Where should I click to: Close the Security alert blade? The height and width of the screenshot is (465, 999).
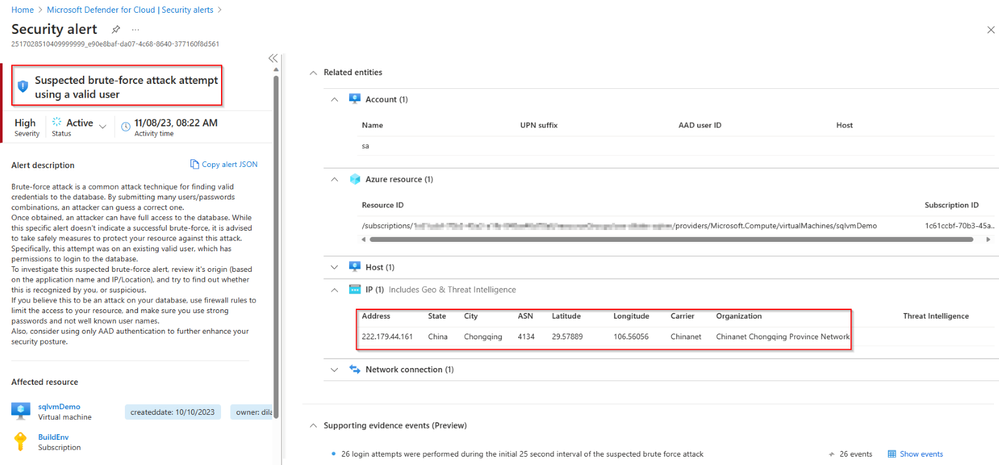989,29
